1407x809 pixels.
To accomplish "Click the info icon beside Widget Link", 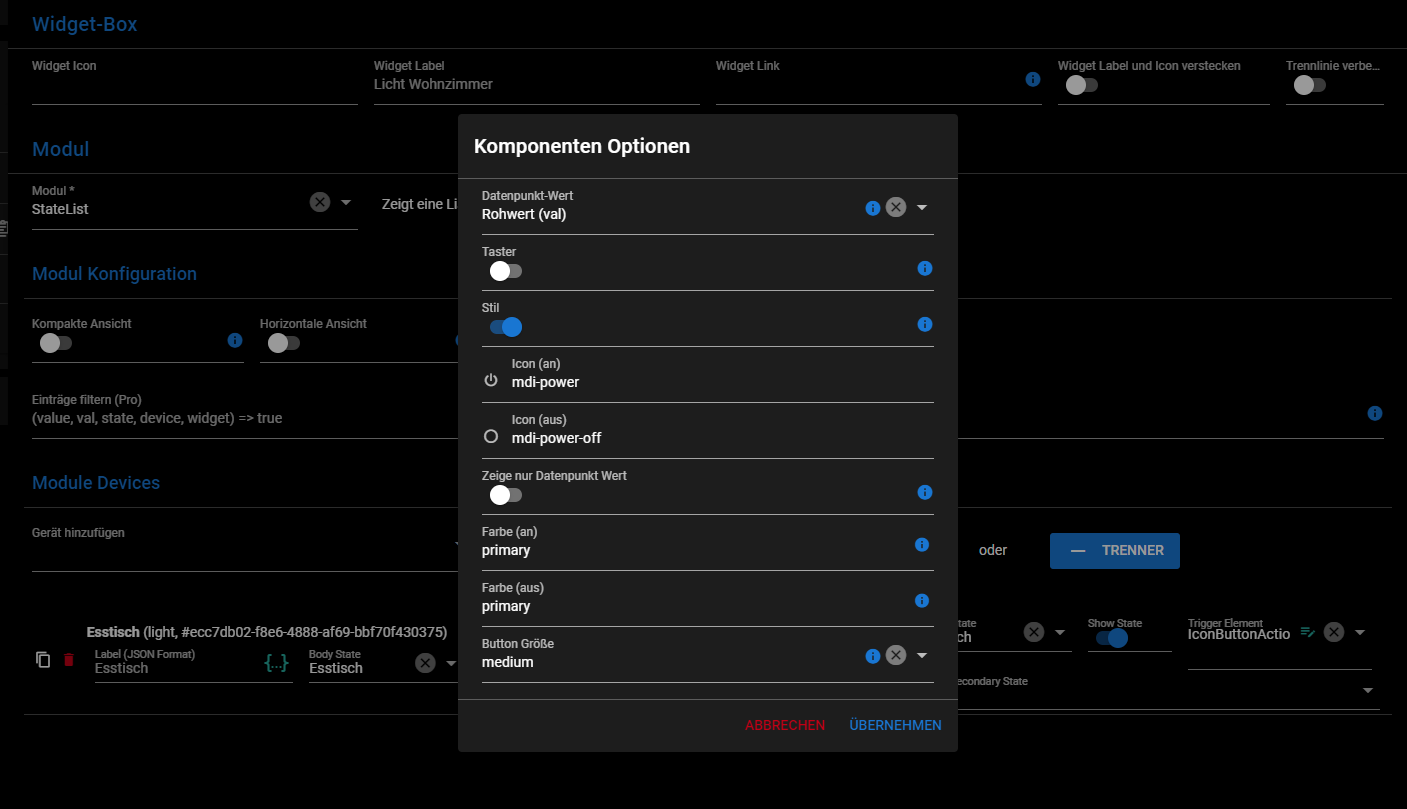I will coord(1033,79).
